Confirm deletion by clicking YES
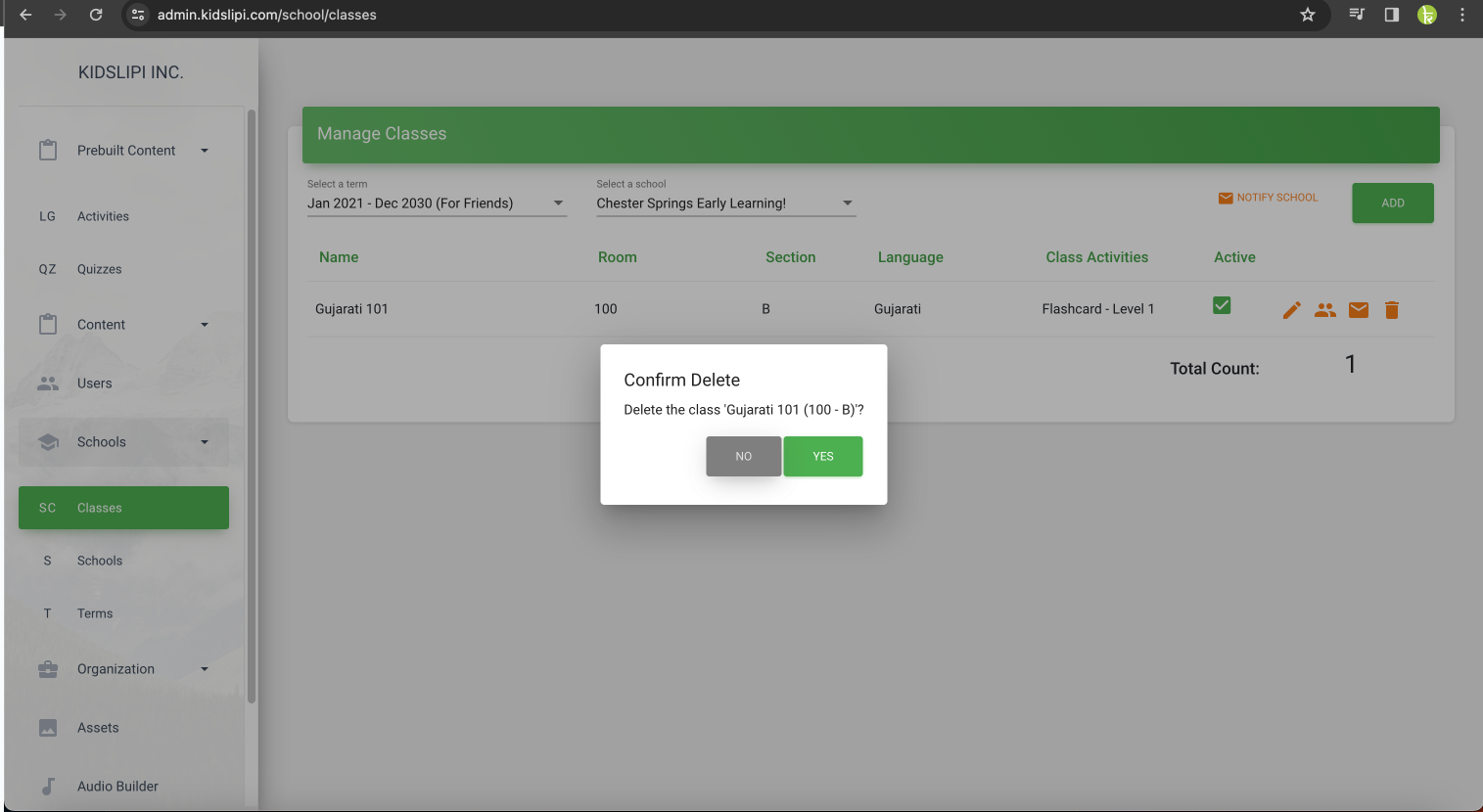The width and height of the screenshot is (1483, 812). [x=822, y=456]
